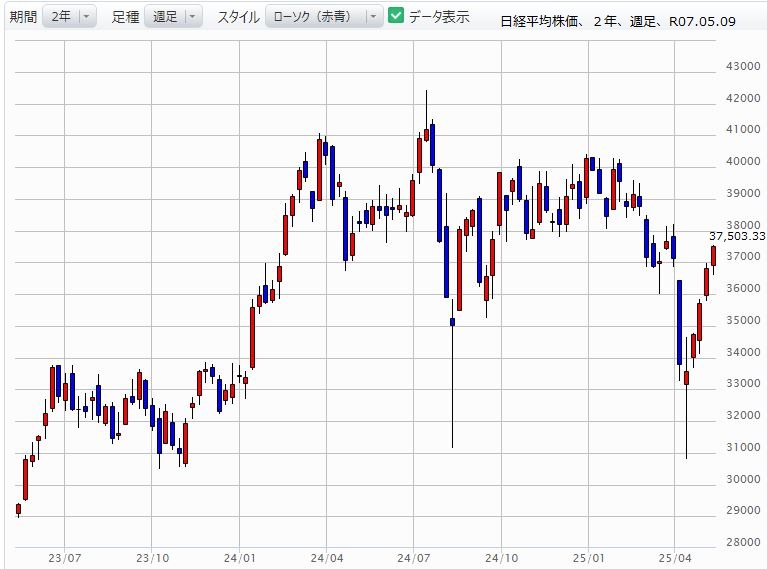The width and height of the screenshot is (767, 569).
Task: Click the 24/10 date axis label
Action: (501, 558)
